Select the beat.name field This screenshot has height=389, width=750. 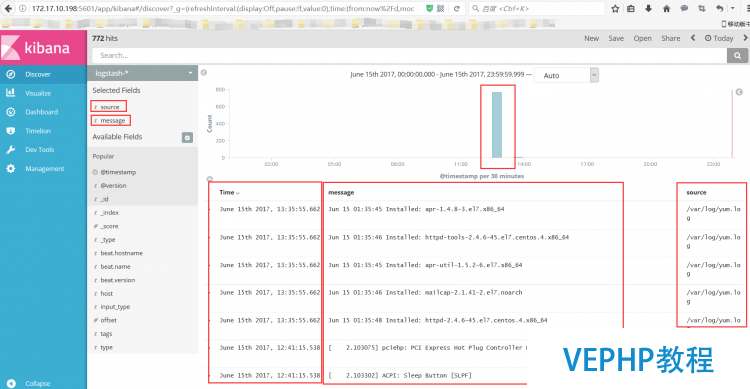115,267
